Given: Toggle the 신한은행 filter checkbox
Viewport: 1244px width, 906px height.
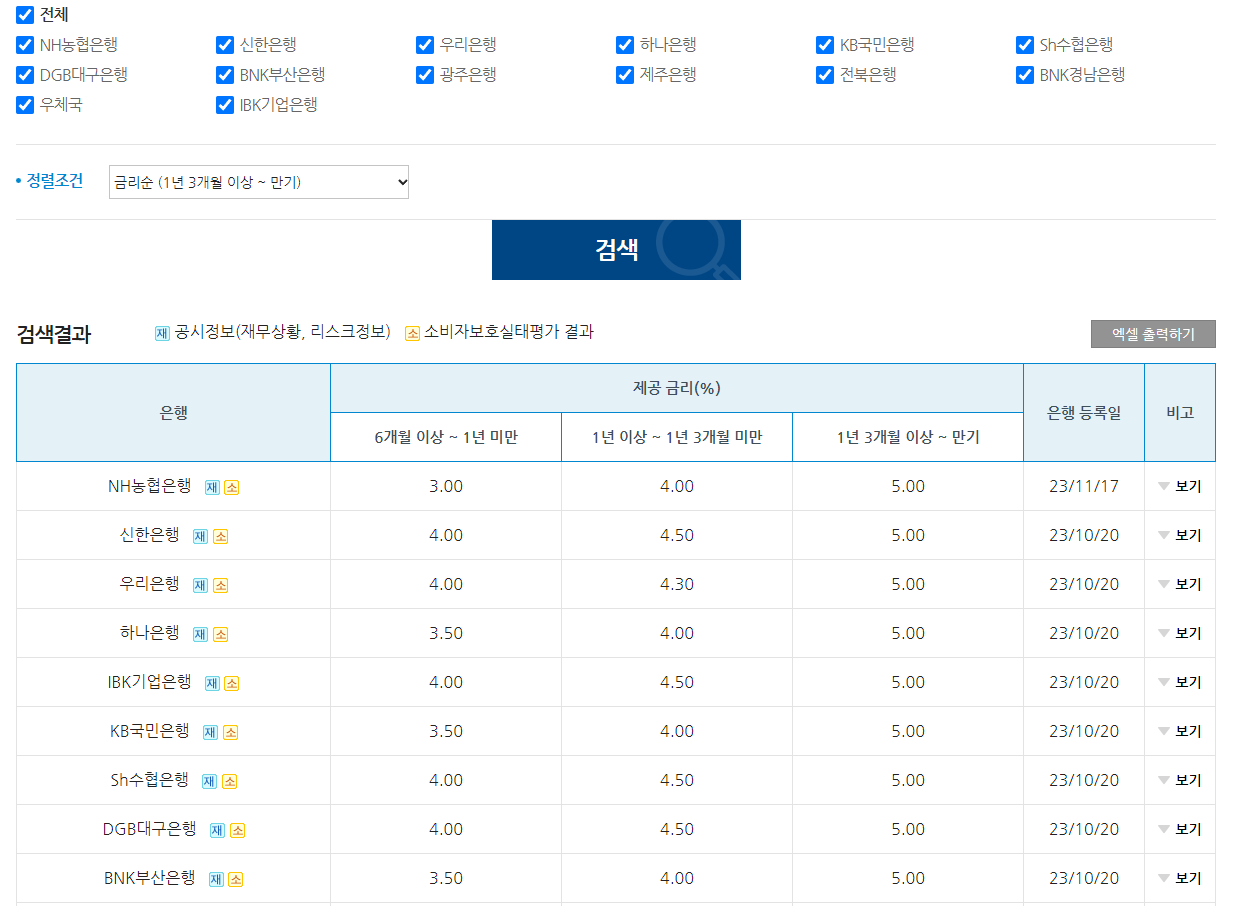Looking at the screenshot, I should click(x=225, y=45).
